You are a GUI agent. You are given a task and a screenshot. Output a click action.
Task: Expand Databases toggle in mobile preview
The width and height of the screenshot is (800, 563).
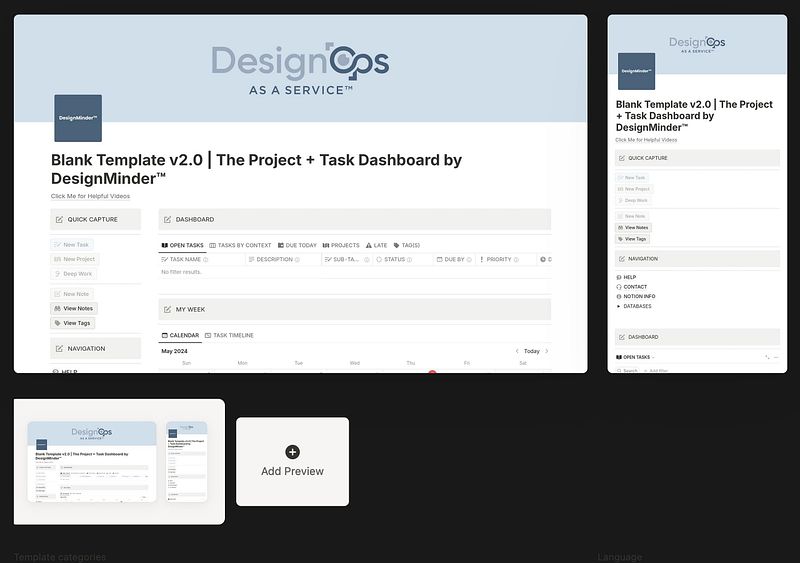pyautogui.click(x=619, y=306)
